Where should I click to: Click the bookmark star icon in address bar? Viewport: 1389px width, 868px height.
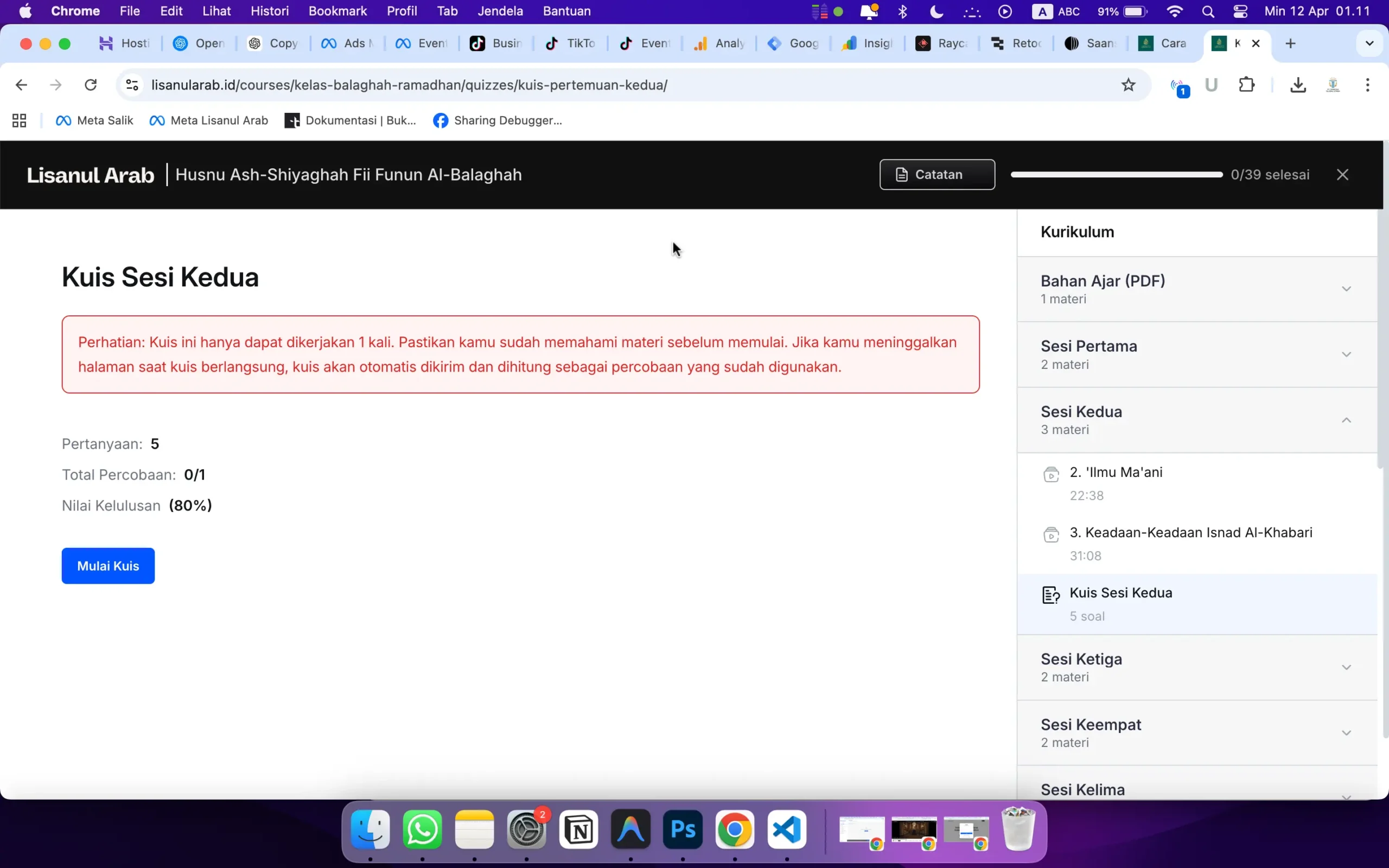(x=1128, y=85)
